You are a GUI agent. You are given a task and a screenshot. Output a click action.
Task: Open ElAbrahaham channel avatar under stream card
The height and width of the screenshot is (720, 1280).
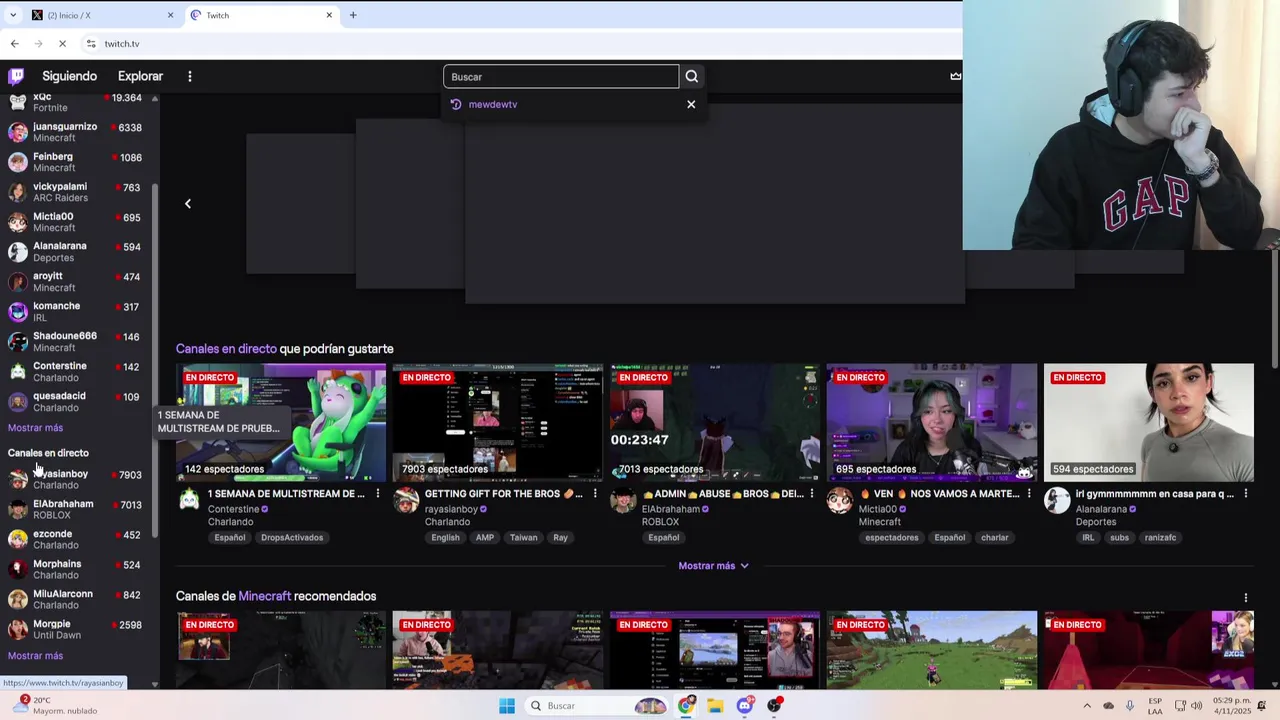tap(623, 501)
